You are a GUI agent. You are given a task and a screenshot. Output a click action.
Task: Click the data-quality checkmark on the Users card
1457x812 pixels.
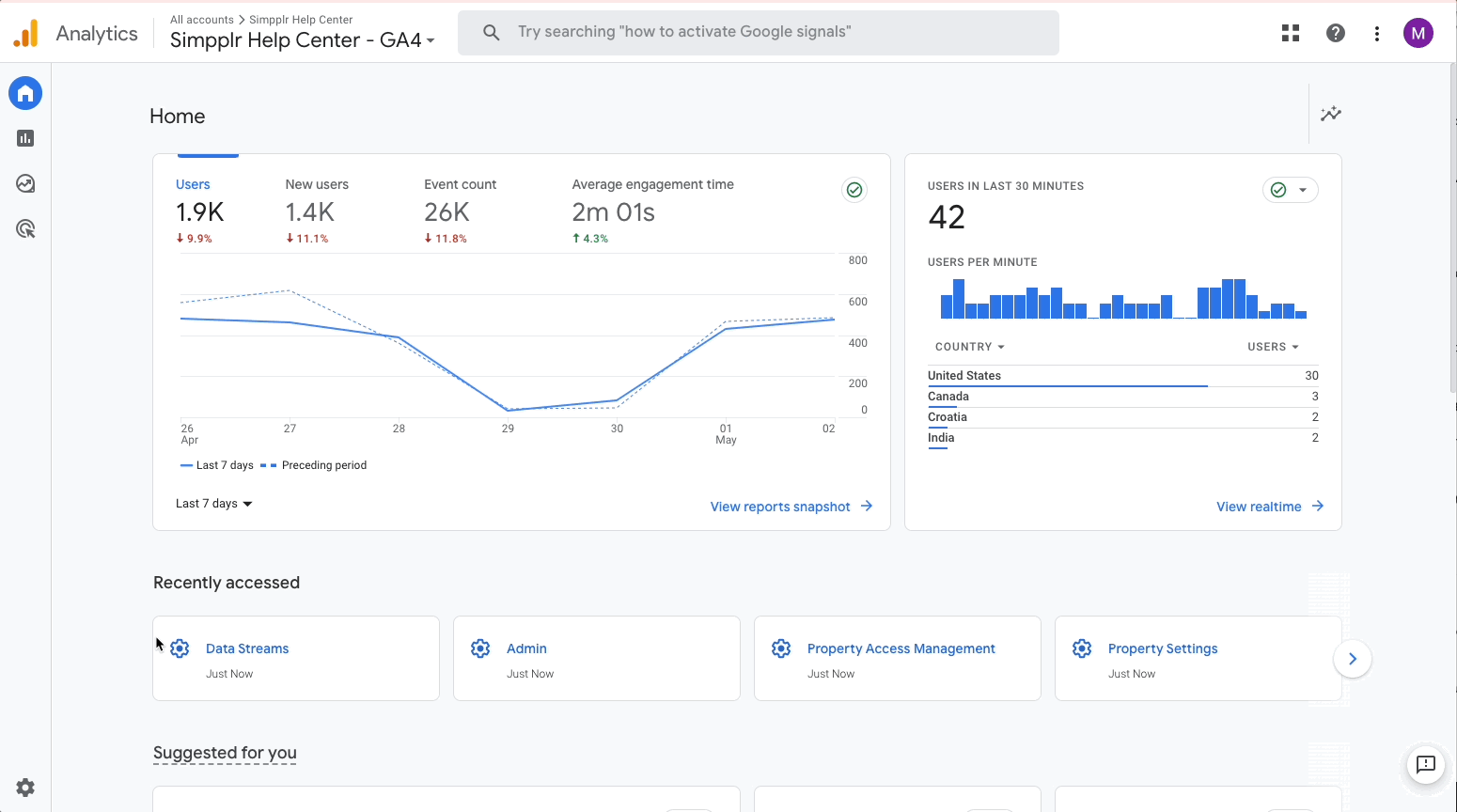pos(854,189)
